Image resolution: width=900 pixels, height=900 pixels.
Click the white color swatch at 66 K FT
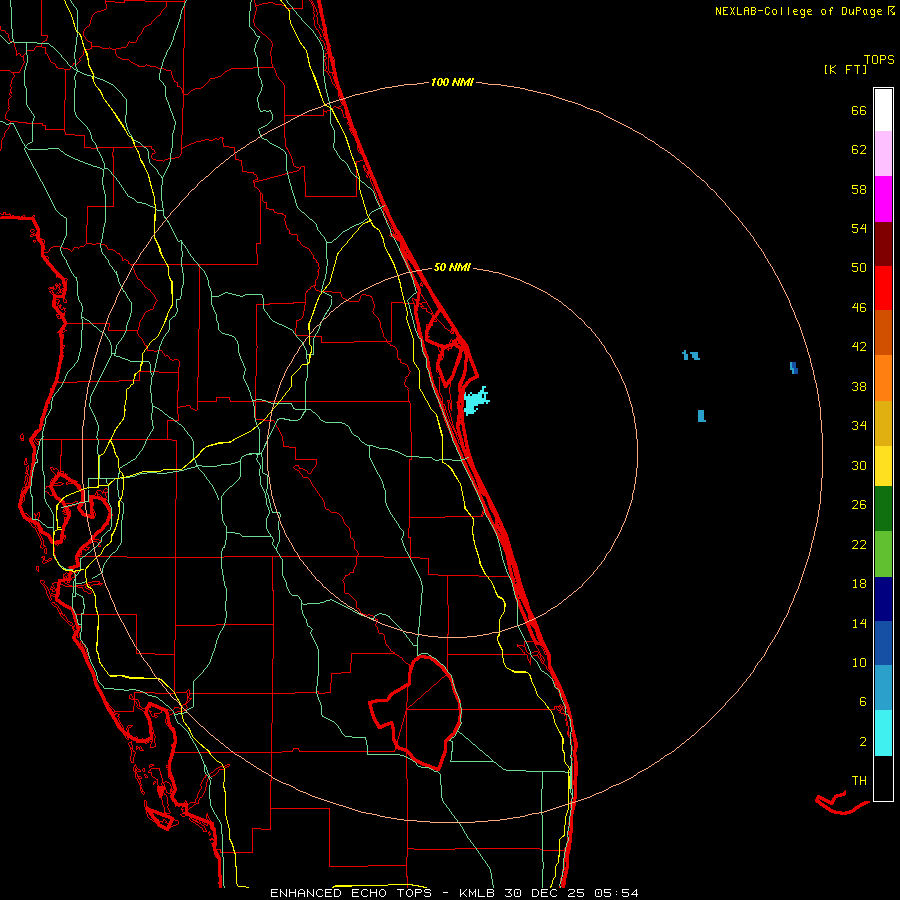[883, 110]
